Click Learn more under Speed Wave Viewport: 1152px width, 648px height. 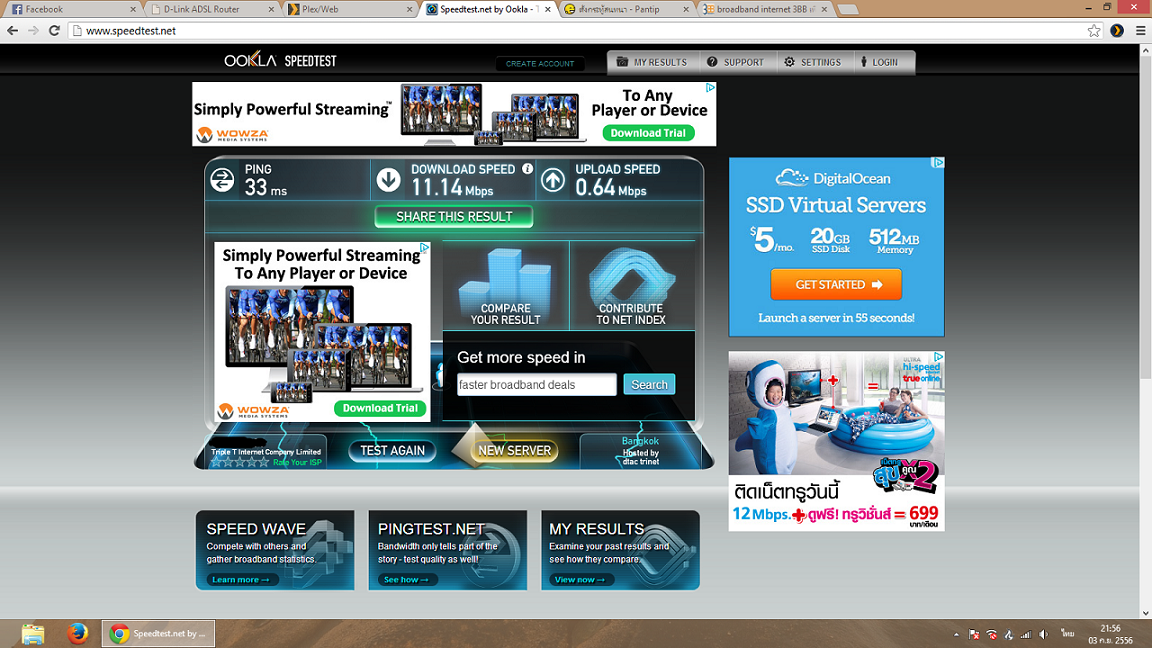(x=240, y=580)
